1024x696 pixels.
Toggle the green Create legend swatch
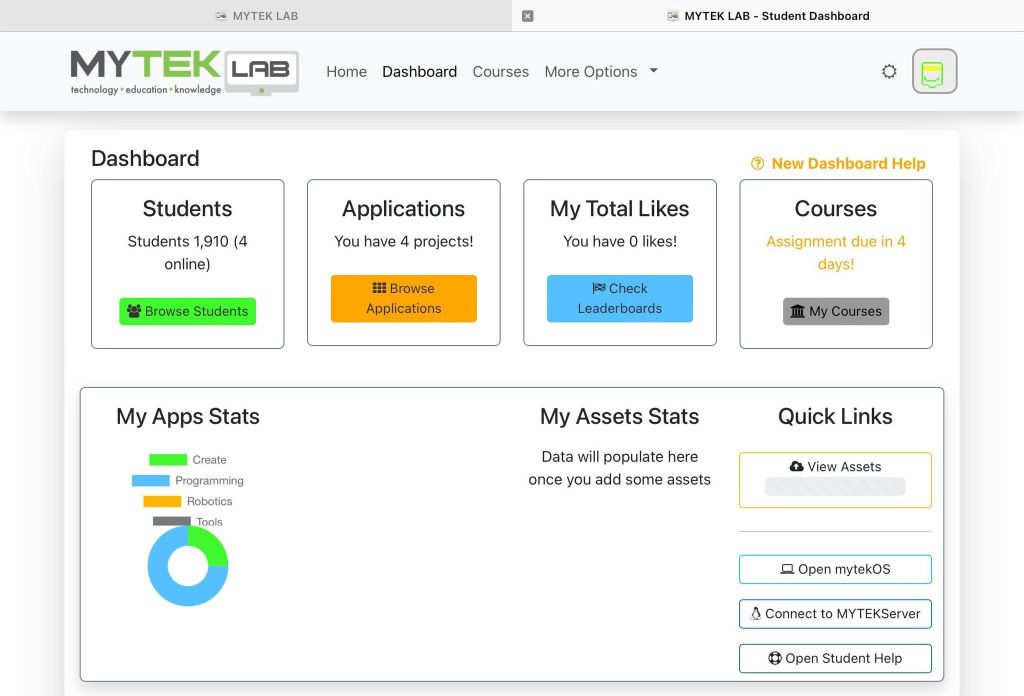point(168,460)
